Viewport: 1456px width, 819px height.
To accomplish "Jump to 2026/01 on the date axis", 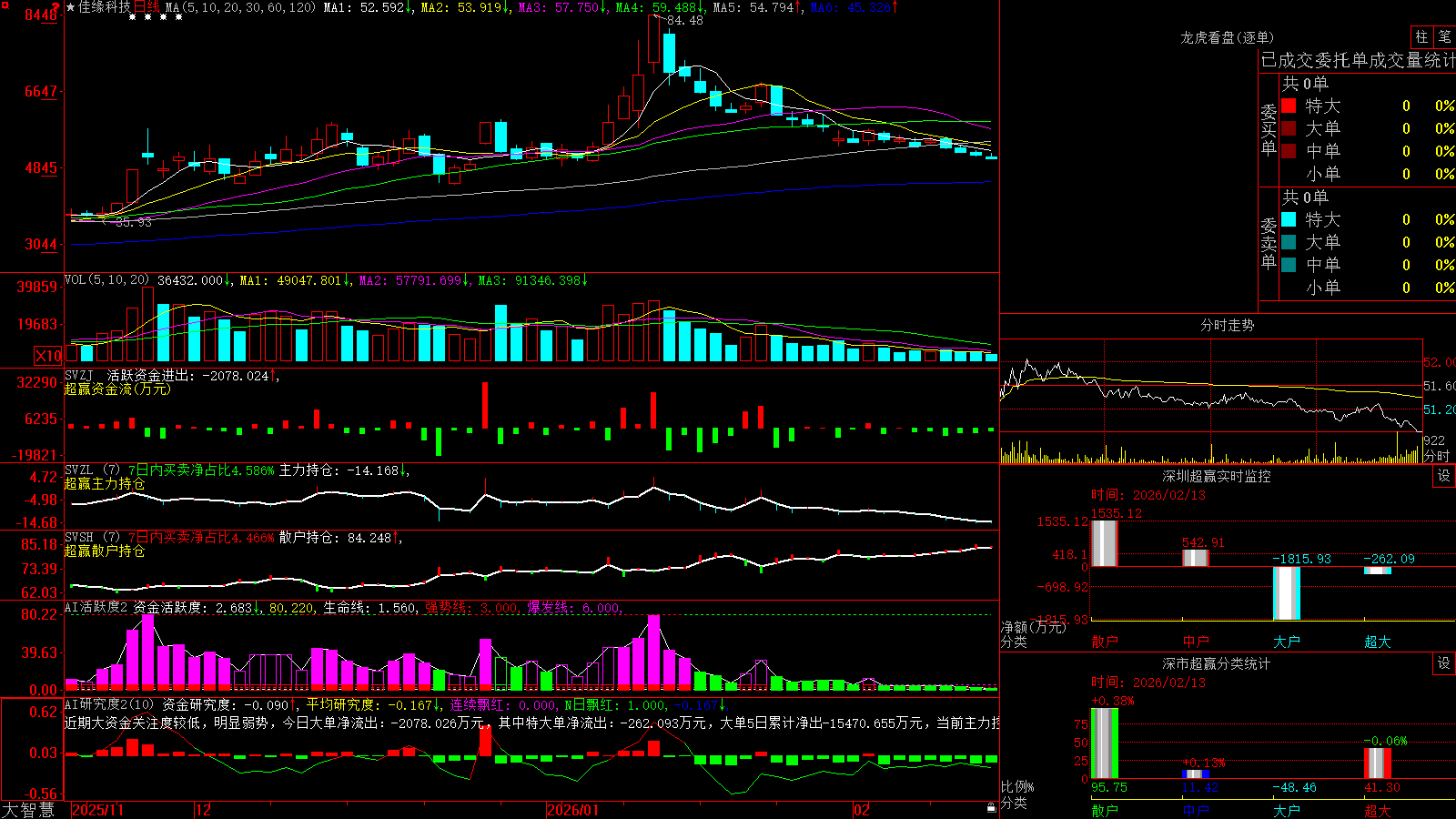I will click(573, 810).
